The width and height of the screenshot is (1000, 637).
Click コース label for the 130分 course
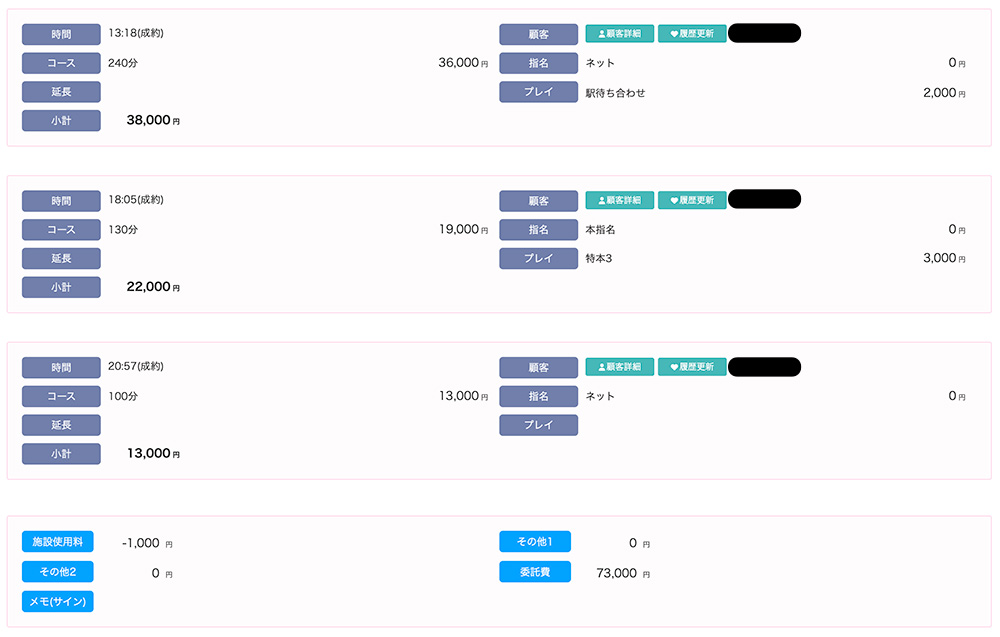click(61, 230)
